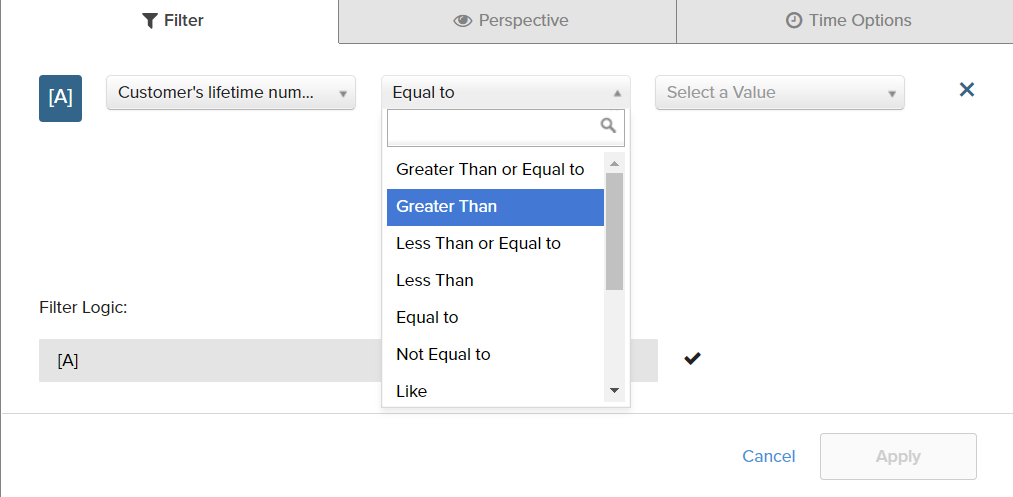Click the search magnifier icon in the dropdown
1013x497 pixels.
[x=608, y=126]
